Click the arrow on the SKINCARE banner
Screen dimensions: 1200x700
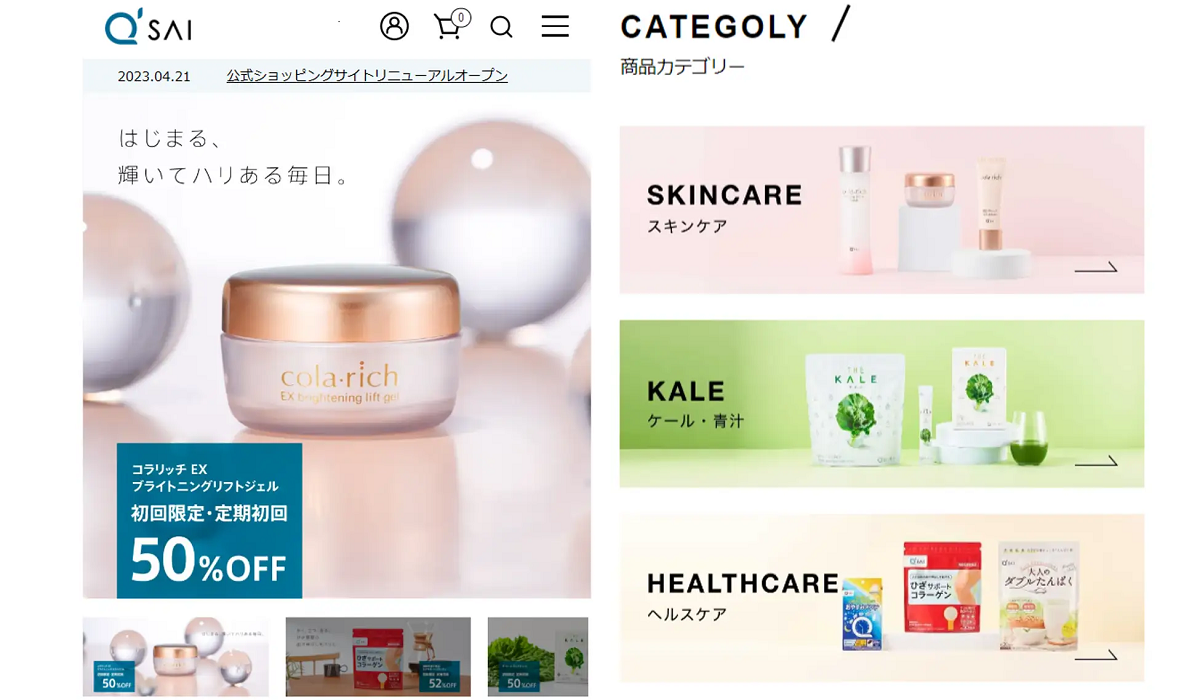tap(1096, 267)
